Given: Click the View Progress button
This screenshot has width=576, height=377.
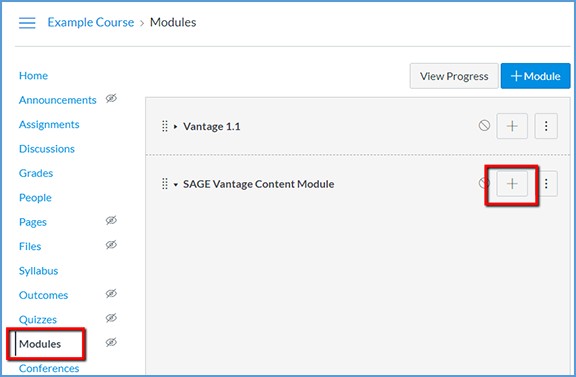Looking at the screenshot, I should (454, 76).
